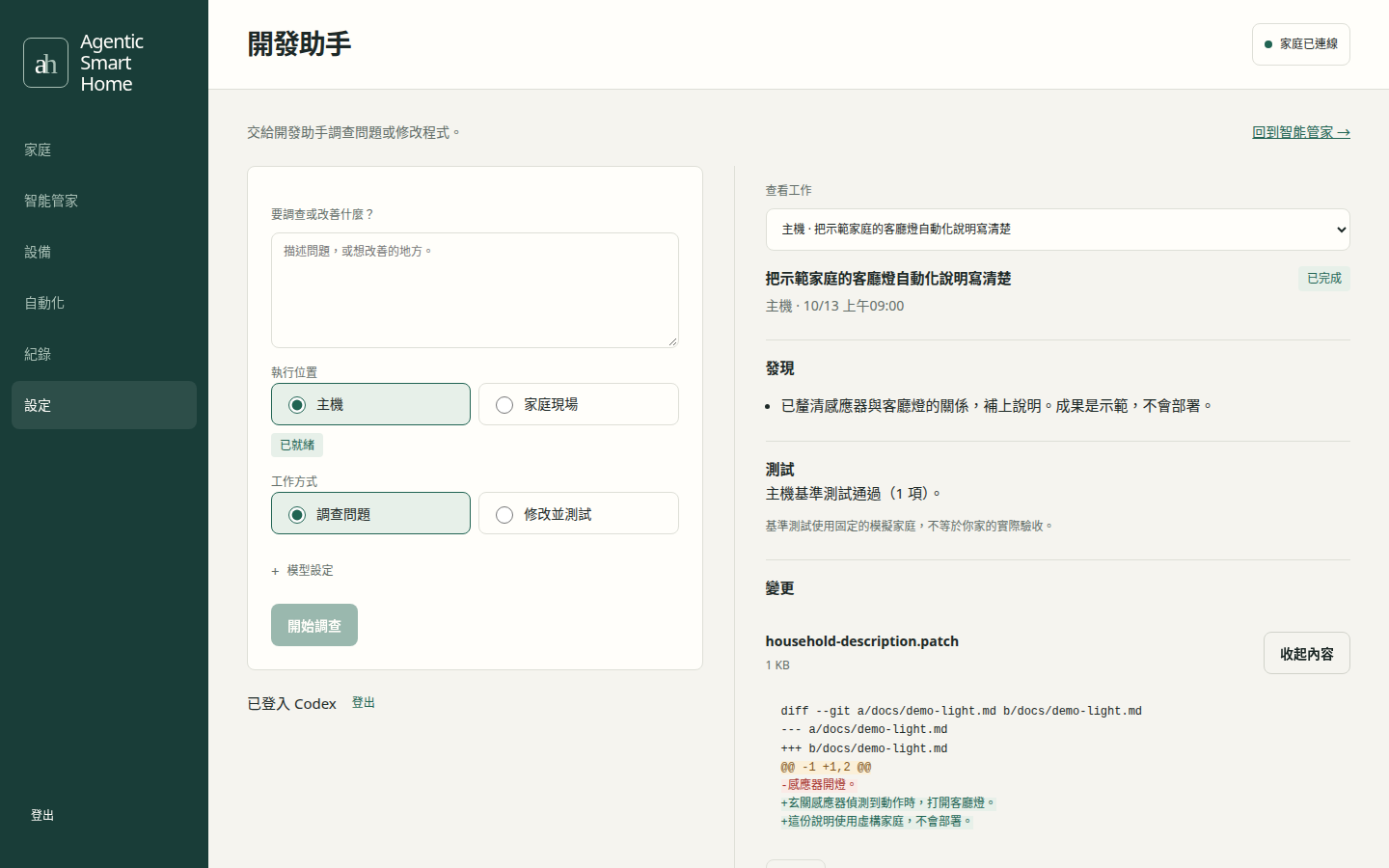1389x868 pixels.
Task: Log out of Codex via 登出 link
Action: pos(364,702)
